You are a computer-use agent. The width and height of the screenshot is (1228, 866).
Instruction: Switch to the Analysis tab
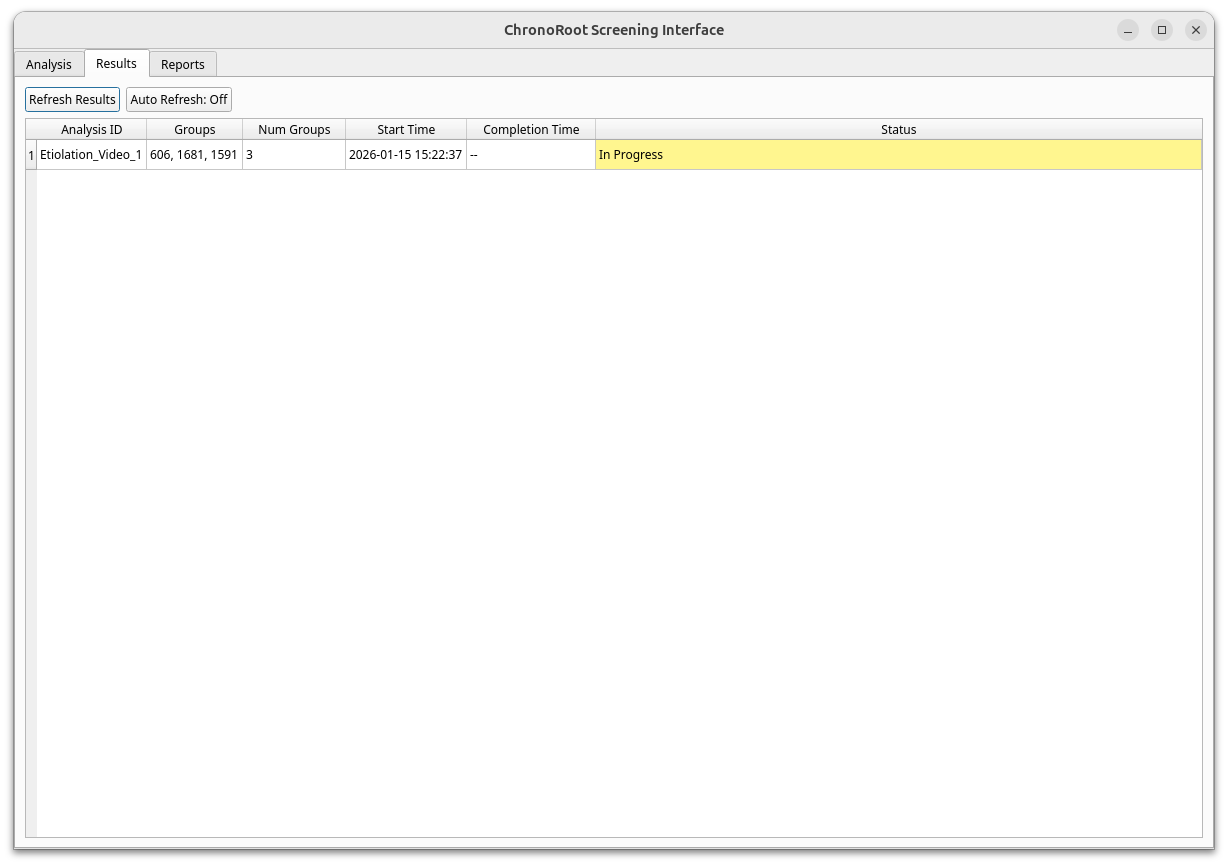(x=48, y=63)
